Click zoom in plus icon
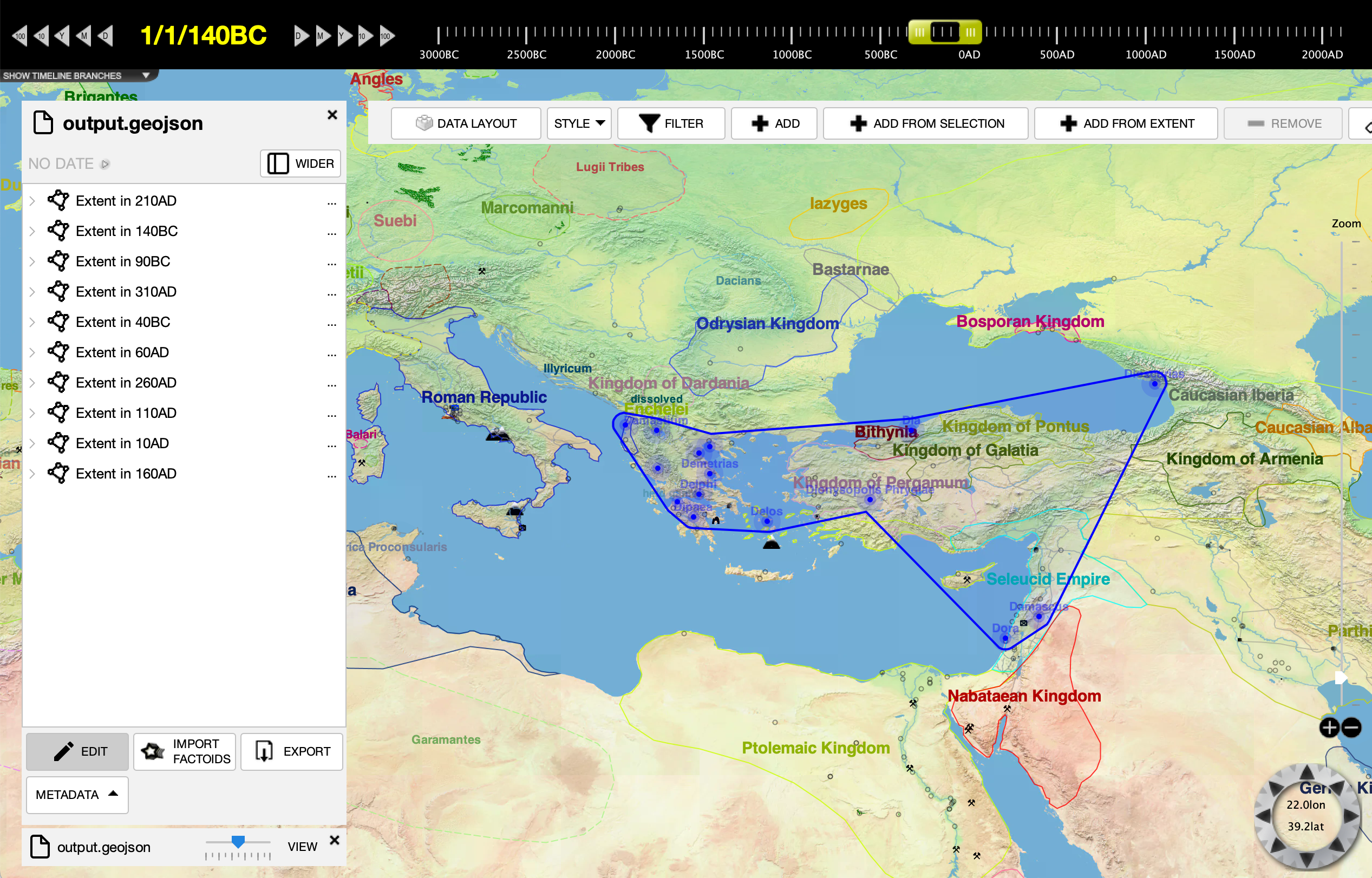Viewport: 1372px width, 878px height. (1329, 728)
